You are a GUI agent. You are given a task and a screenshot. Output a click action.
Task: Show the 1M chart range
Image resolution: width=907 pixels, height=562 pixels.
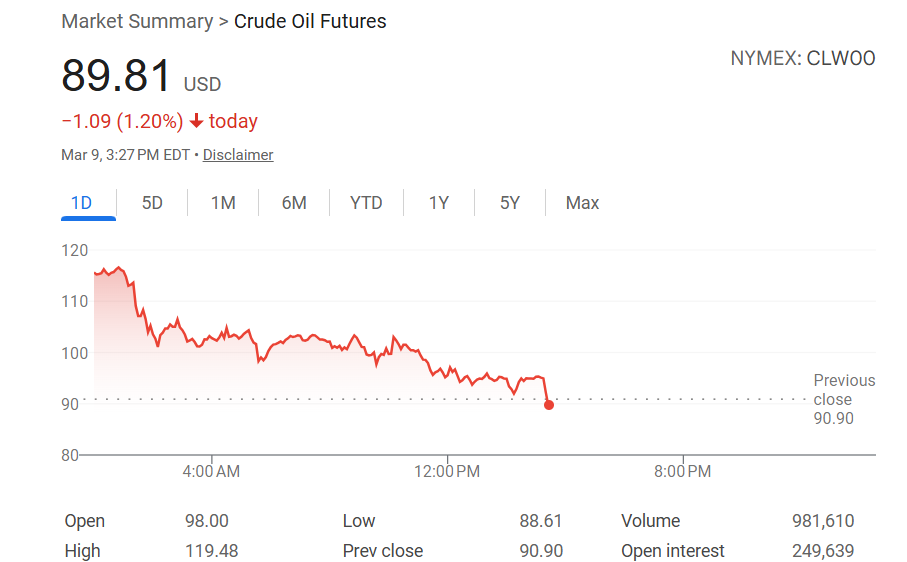coord(223,203)
